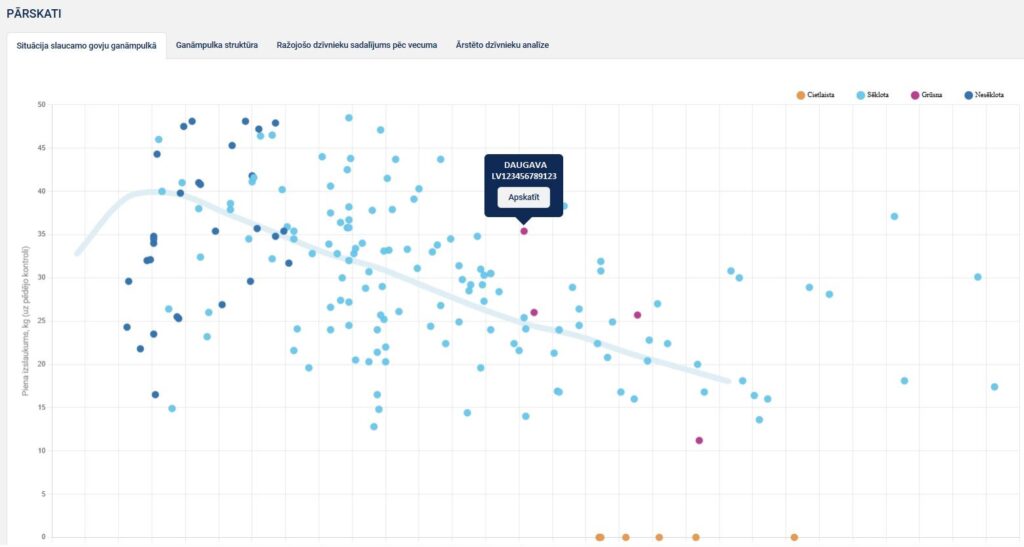Click the rightmost orange point on zero line
1024x547 pixels.
794,537
